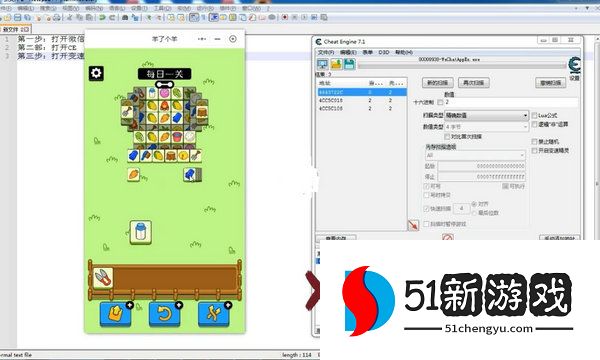Click the Save icon in Notepad++ toolbar
Screen dimensions: 600x360
[18, 17]
